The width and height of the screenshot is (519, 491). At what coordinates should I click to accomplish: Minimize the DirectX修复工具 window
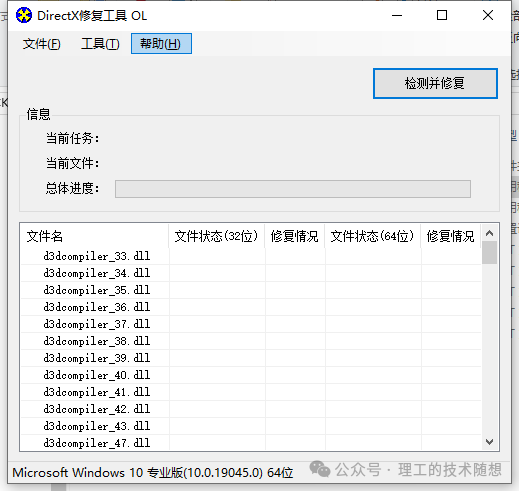coord(397,15)
